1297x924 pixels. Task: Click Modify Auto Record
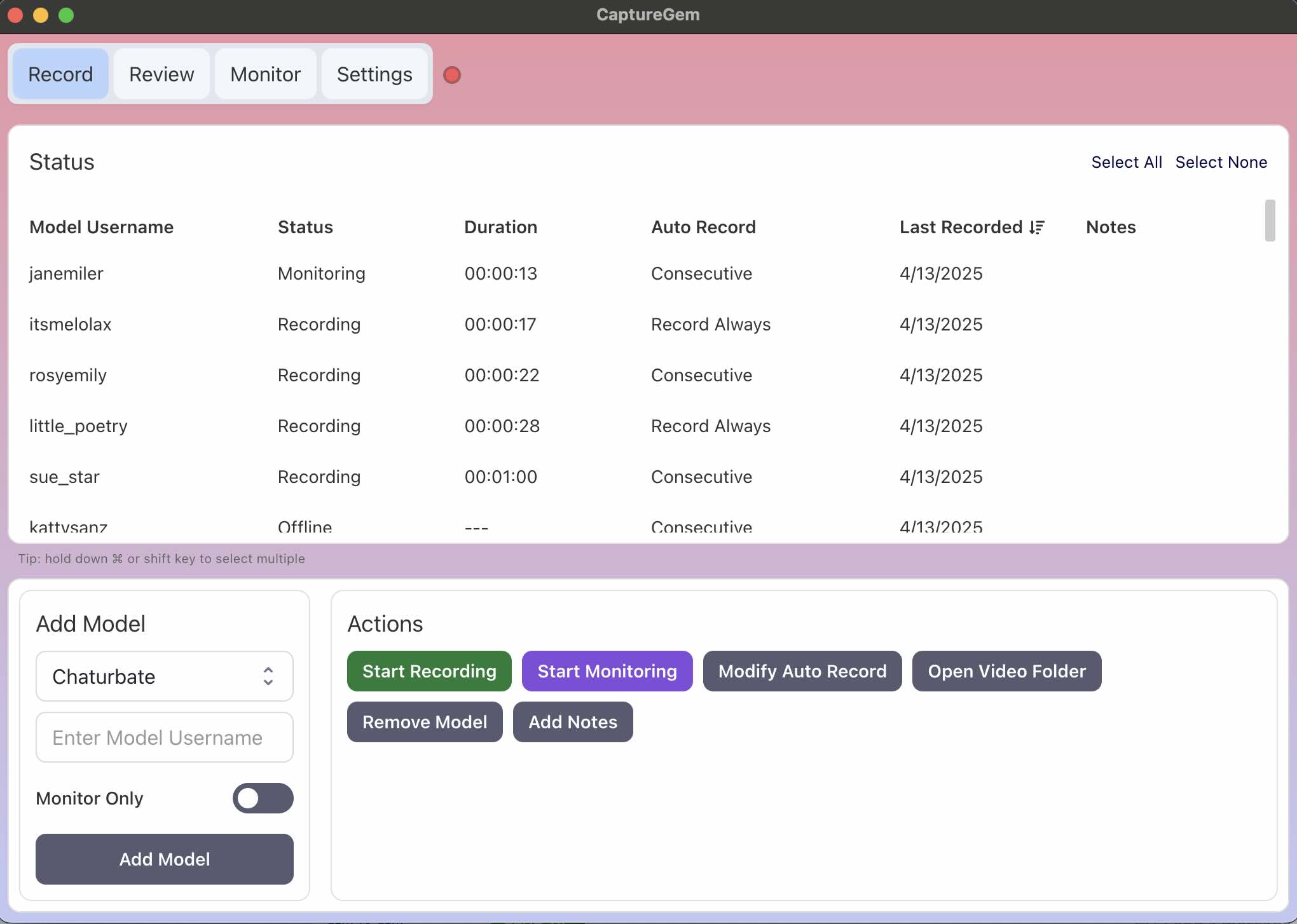[x=802, y=671]
